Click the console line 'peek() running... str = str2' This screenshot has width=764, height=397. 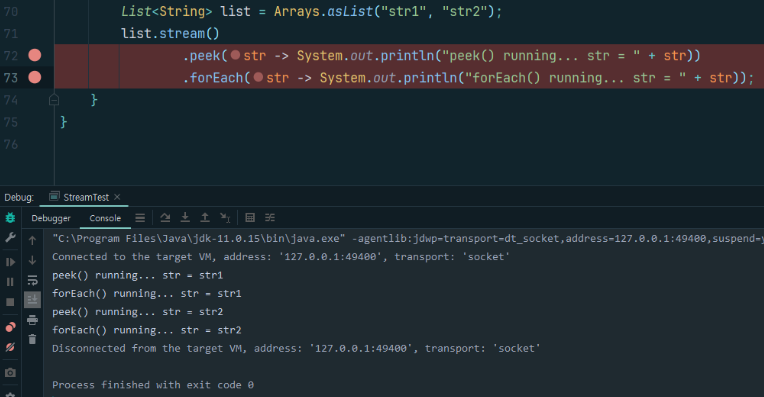tap(137, 312)
